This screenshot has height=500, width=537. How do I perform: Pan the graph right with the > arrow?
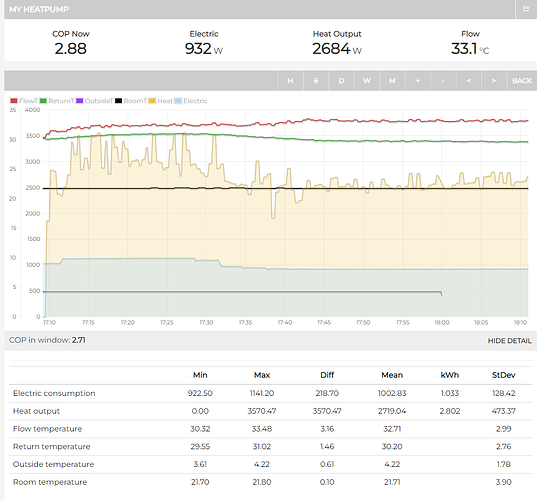tap(494, 81)
